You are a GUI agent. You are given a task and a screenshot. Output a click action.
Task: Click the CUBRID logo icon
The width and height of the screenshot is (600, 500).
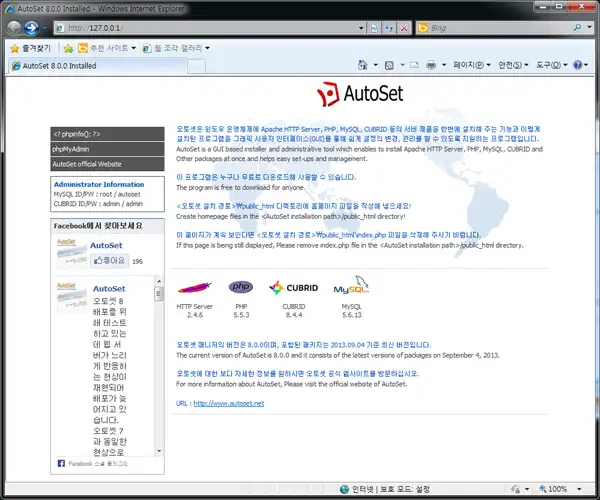pos(293,288)
